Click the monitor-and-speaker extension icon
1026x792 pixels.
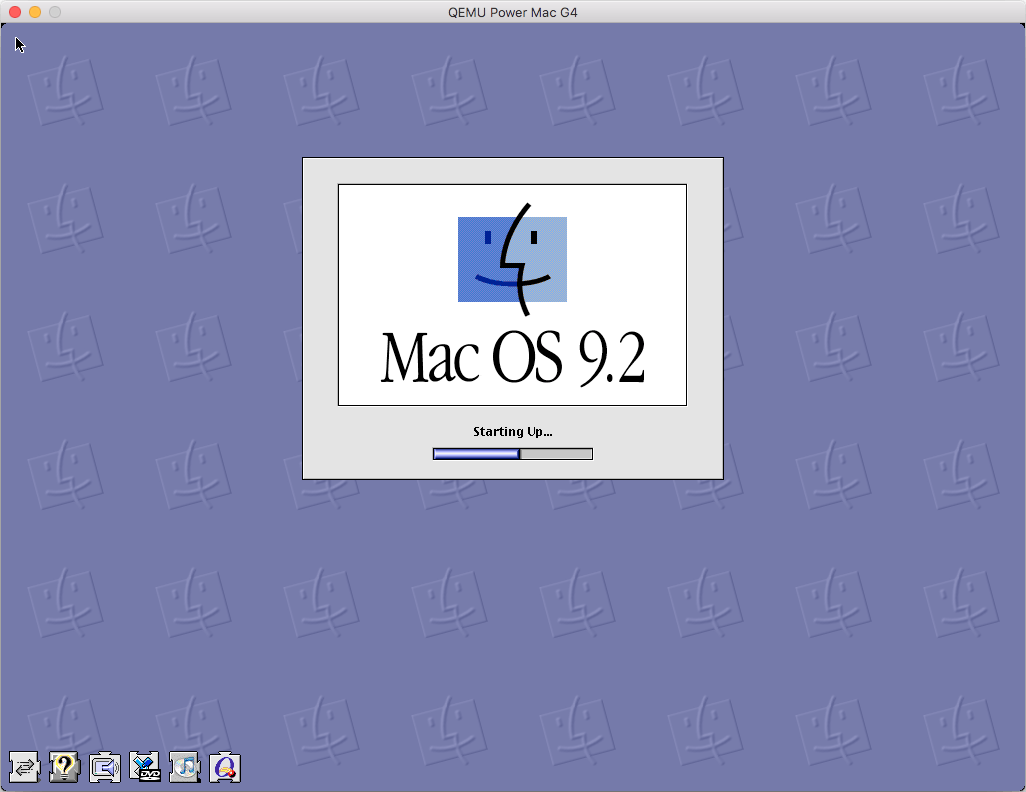click(105, 766)
